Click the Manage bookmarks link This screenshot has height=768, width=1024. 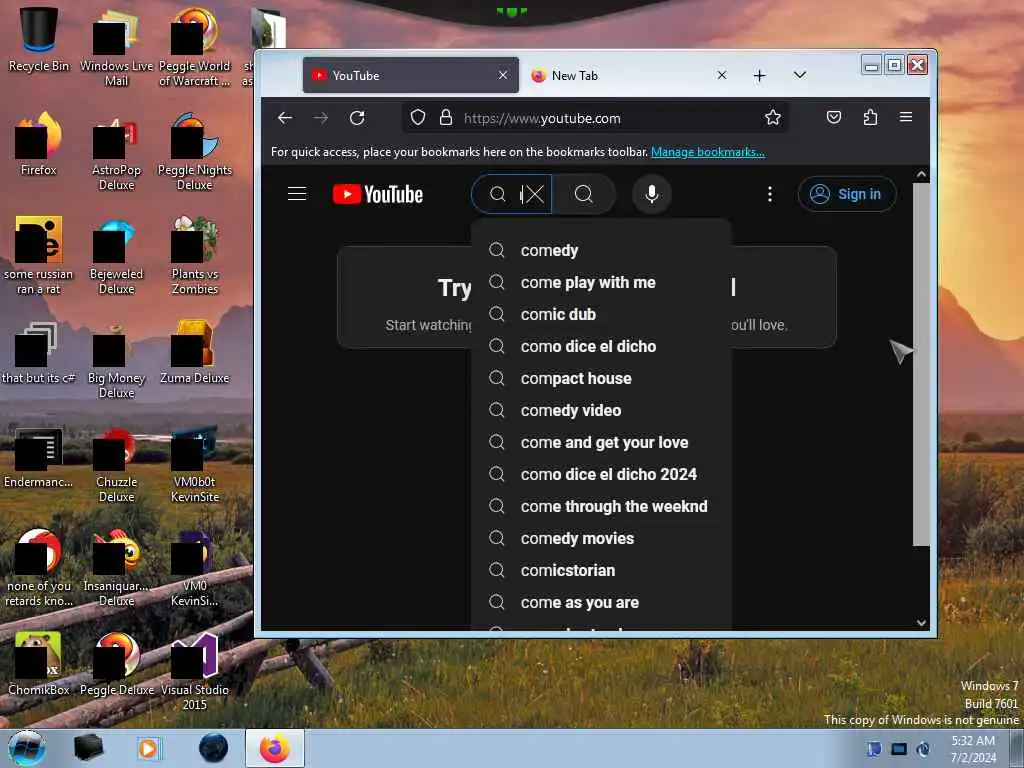(707, 152)
